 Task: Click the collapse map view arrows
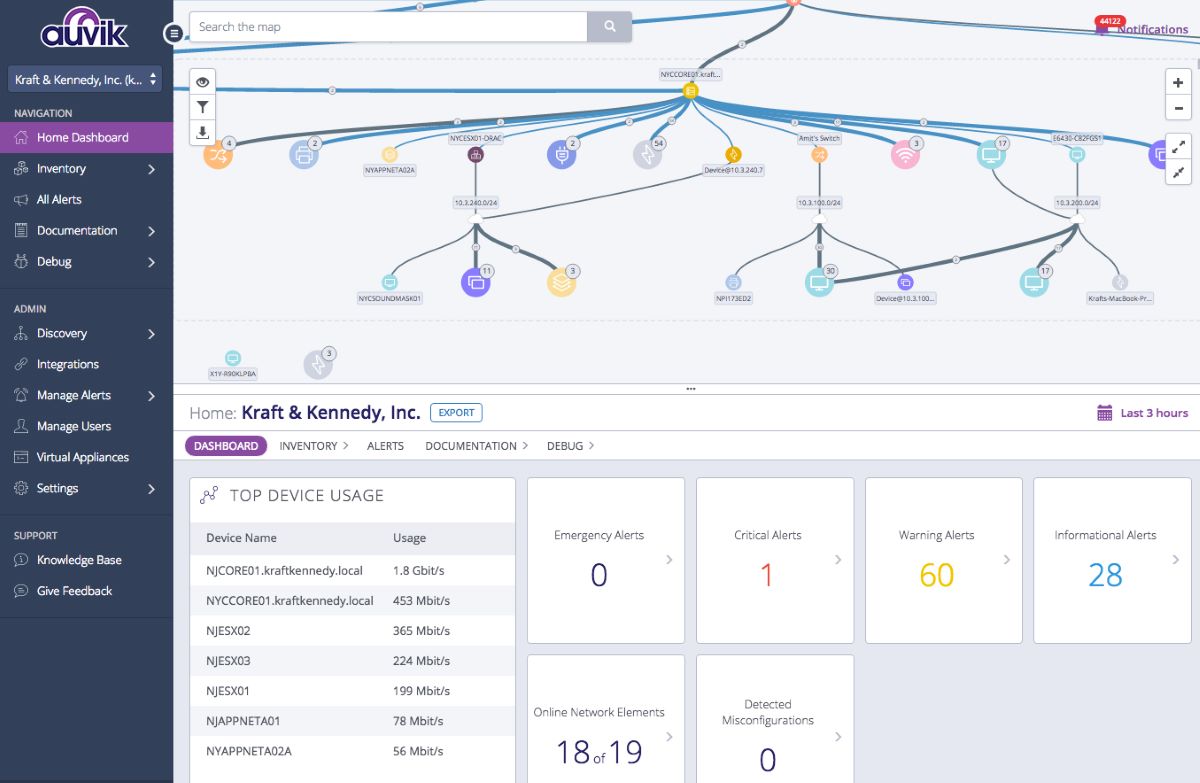pyautogui.click(x=1177, y=171)
